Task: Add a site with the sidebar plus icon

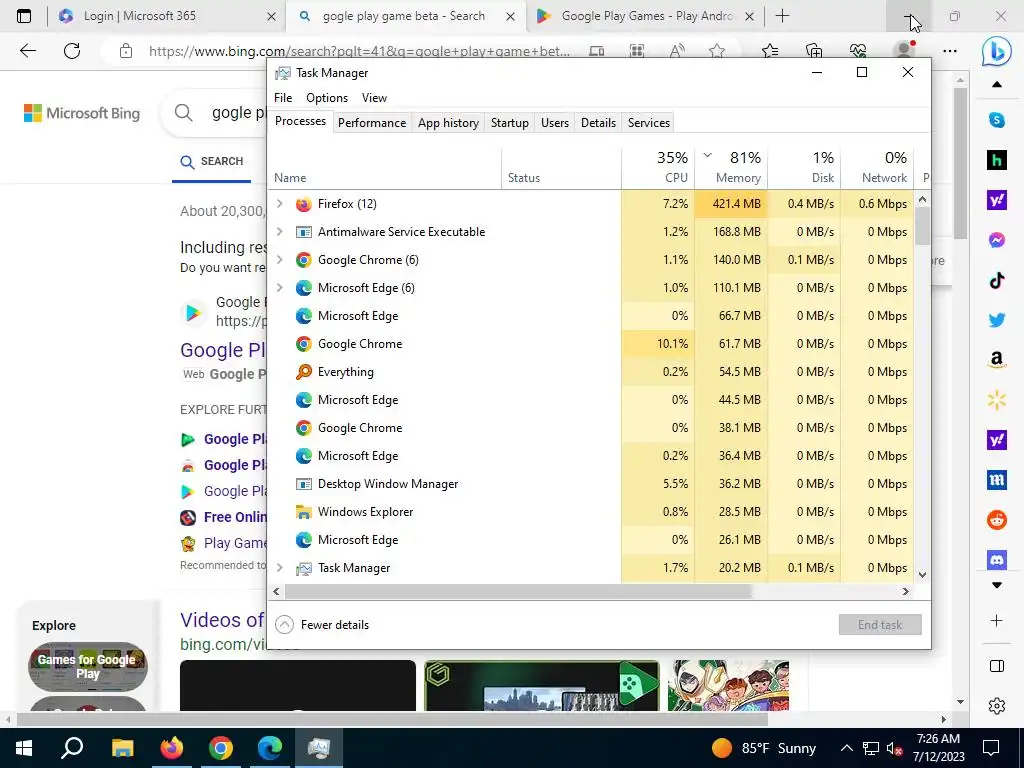Action: tap(997, 620)
